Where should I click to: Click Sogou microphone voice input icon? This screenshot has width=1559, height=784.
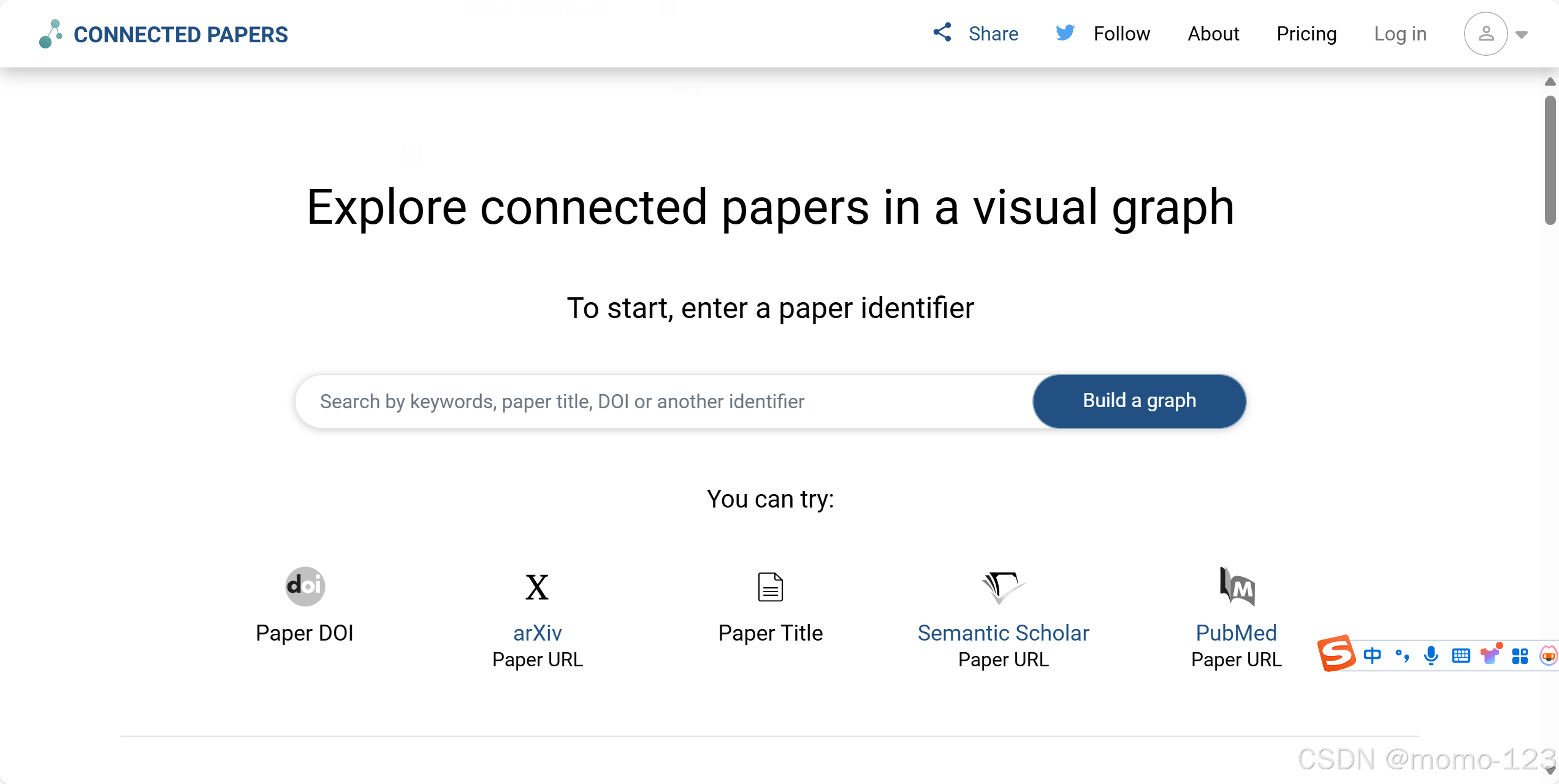click(1431, 655)
